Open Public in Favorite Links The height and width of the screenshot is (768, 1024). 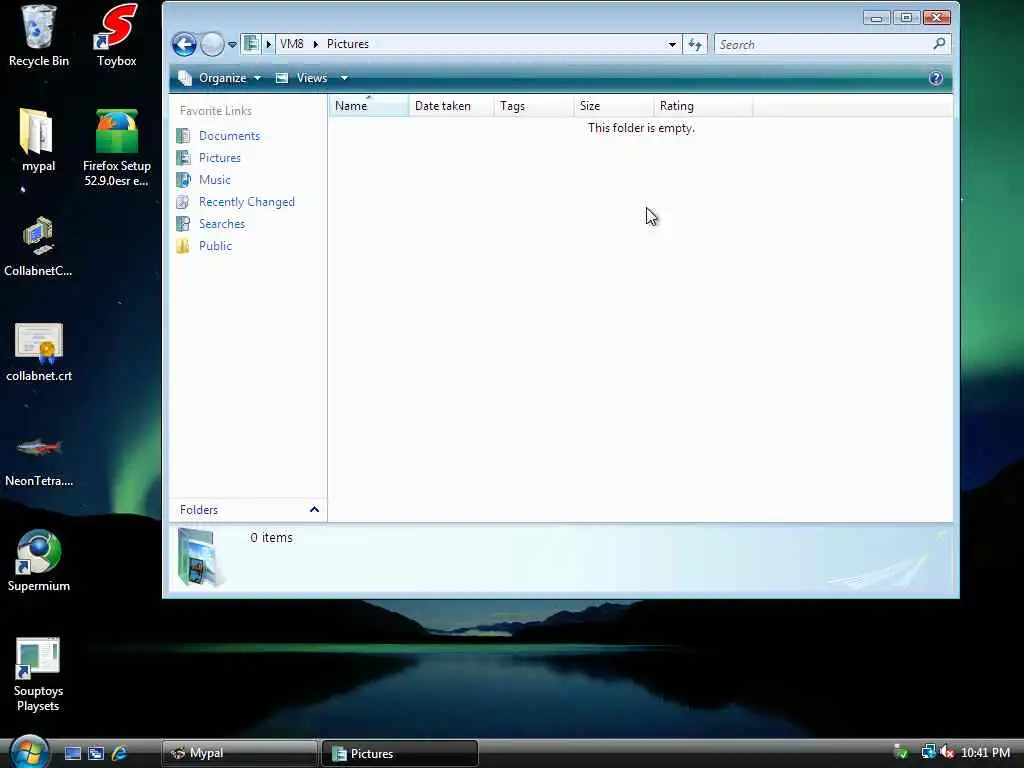click(x=216, y=246)
